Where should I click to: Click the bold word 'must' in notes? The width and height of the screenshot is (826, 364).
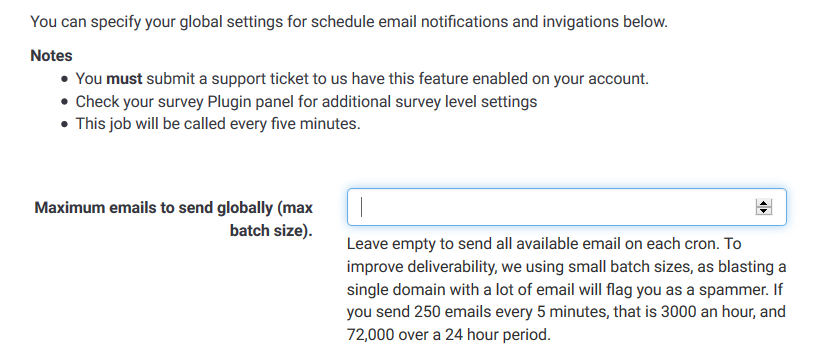point(124,79)
